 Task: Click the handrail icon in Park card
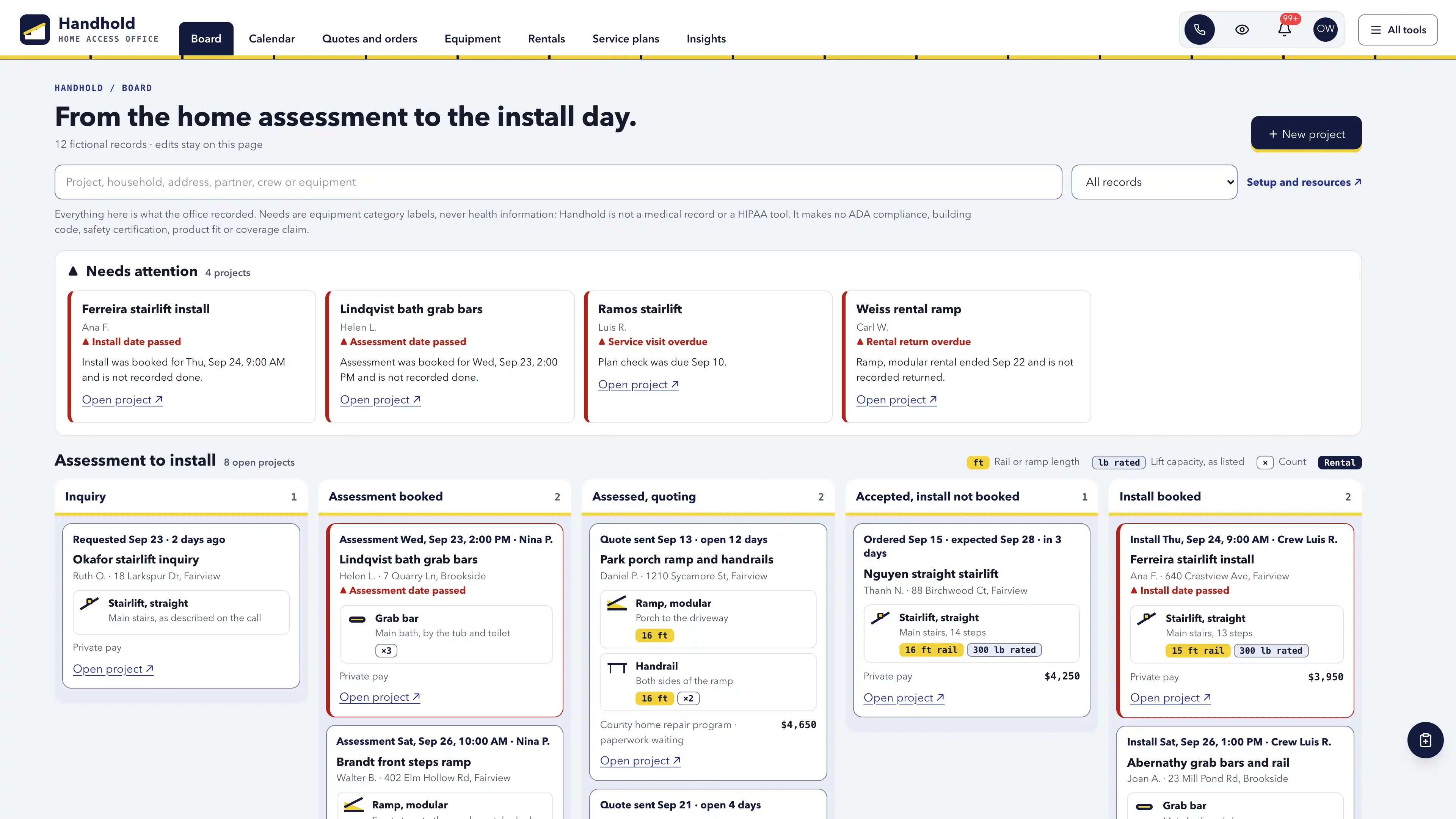click(x=617, y=667)
